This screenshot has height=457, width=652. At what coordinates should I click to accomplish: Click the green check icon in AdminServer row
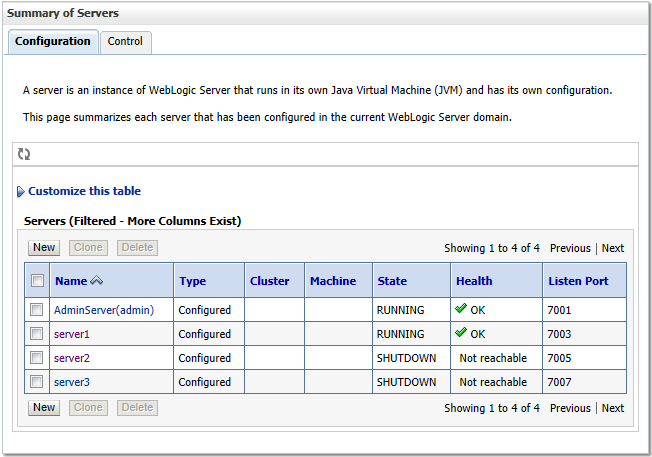click(461, 309)
